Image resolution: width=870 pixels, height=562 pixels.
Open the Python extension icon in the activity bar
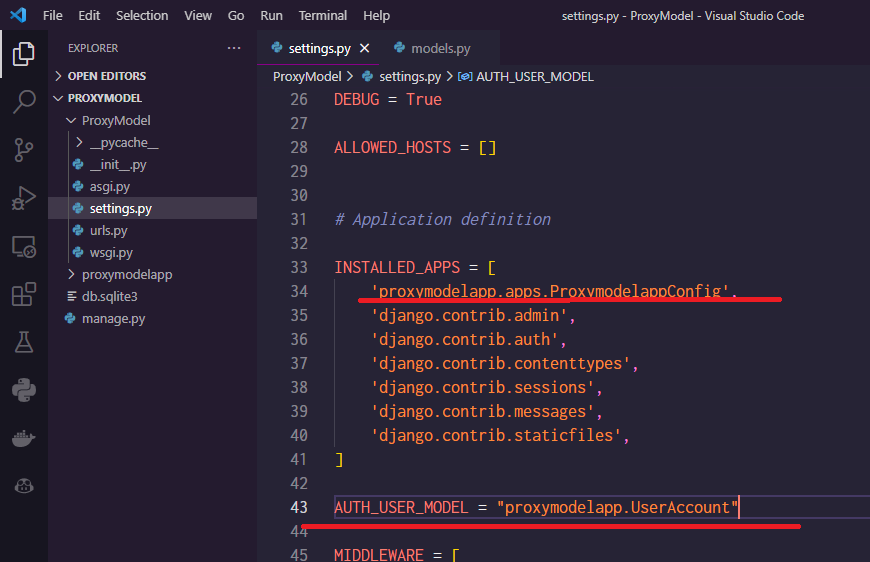pyautogui.click(x=24, y=390)
